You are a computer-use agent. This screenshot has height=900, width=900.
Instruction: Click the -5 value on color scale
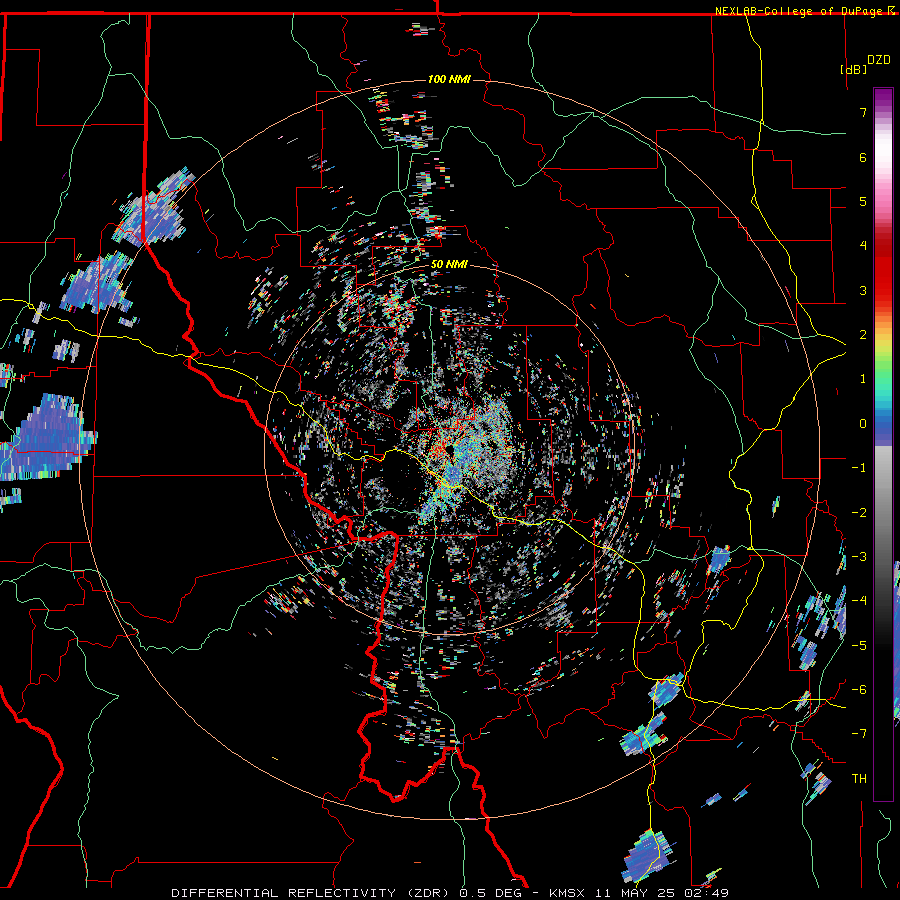tap(859, 646)
